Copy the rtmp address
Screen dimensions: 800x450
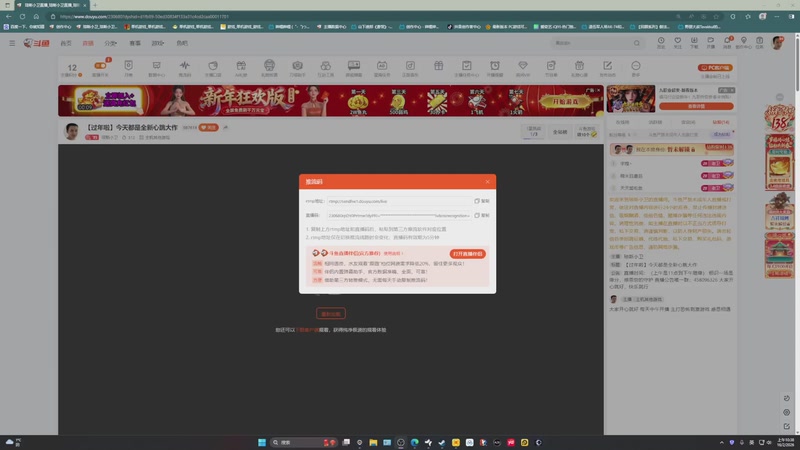(482, 201)
